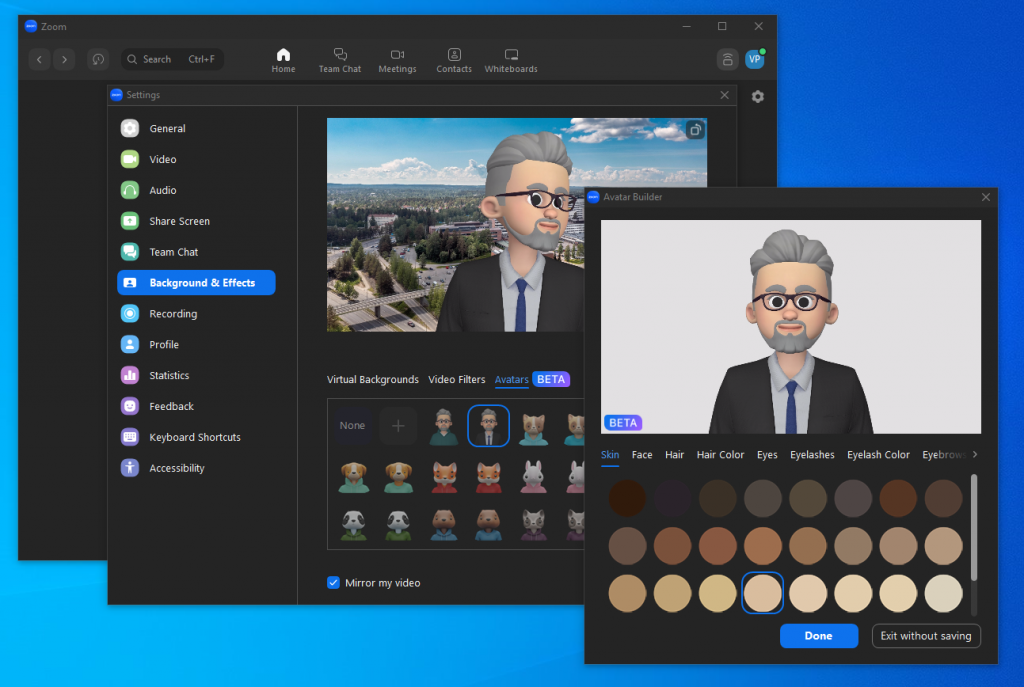This screenshot has width=1024, height=687.
Task: Click Exit without saving button
Action: (925, 636)
